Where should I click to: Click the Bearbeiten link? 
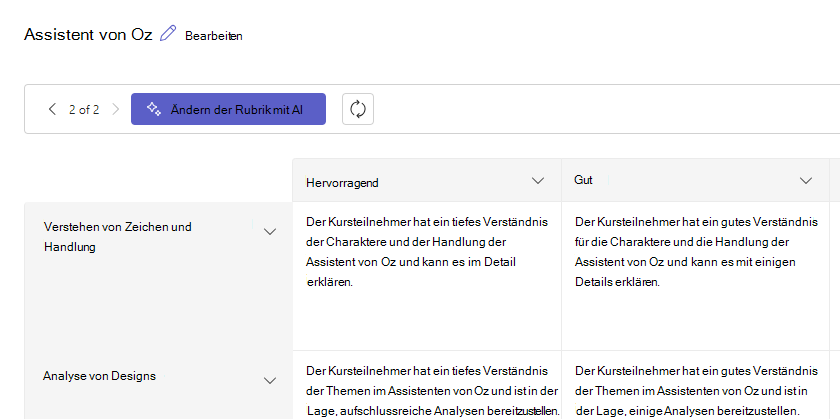tap(214, 36)
